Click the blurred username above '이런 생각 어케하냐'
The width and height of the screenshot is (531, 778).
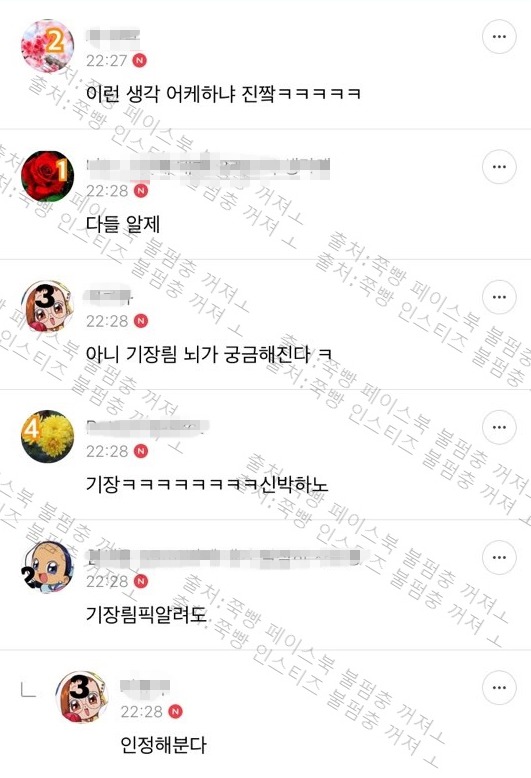113,36
